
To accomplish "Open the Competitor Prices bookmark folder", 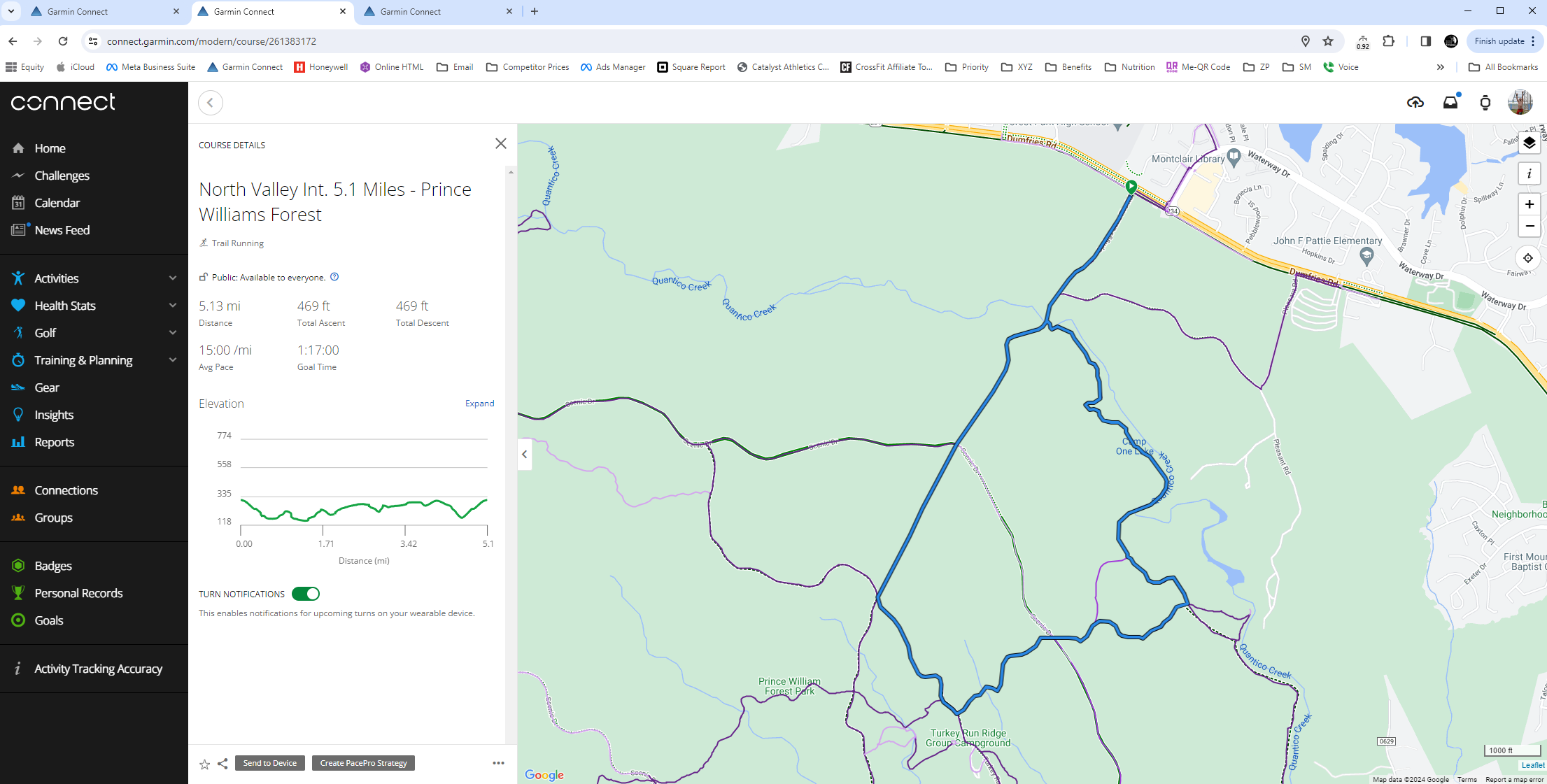I will [528, 67].
